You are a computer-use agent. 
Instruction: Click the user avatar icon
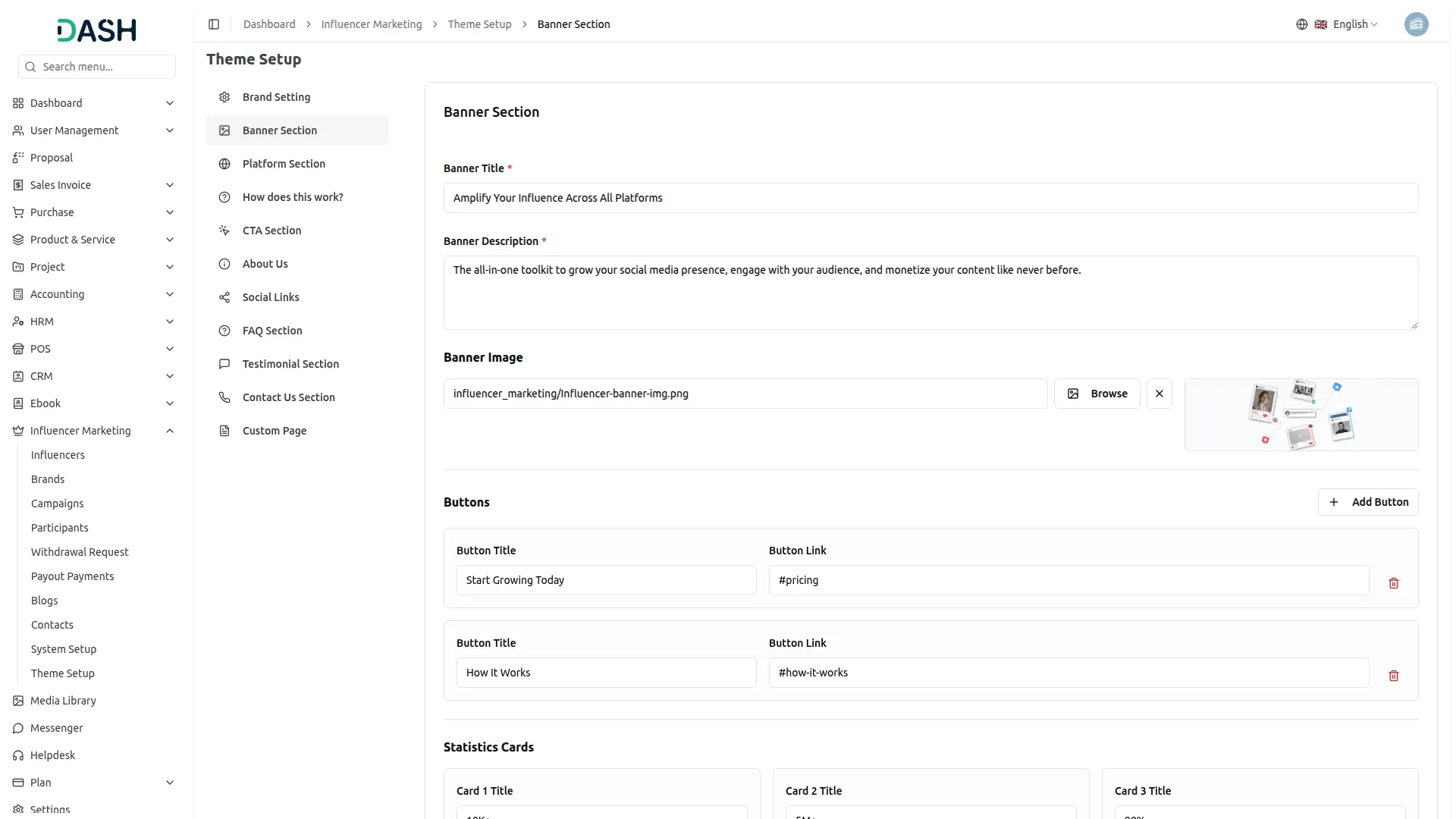point(1416,24)
